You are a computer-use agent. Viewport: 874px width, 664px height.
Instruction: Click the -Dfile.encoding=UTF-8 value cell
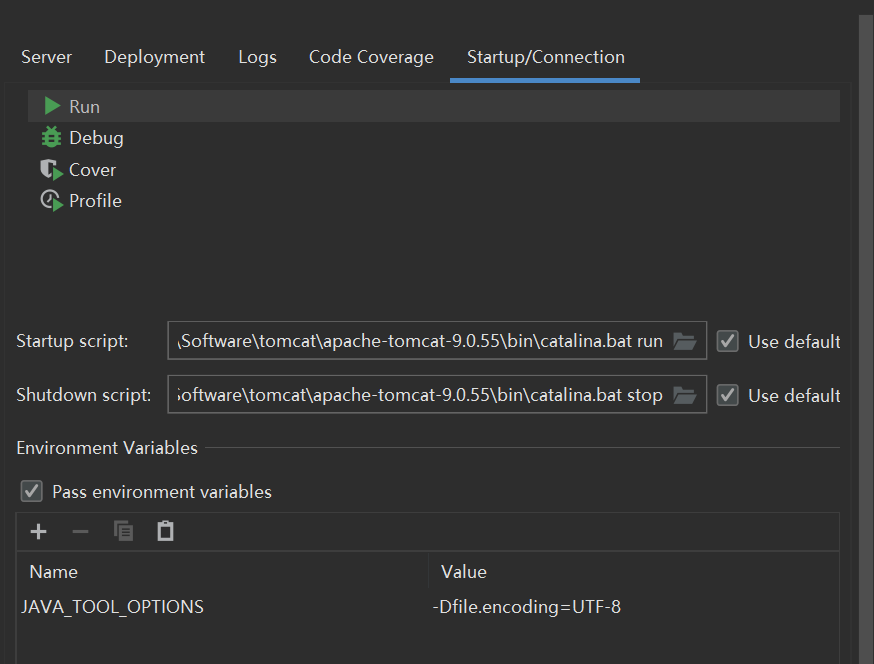point(527,607)
